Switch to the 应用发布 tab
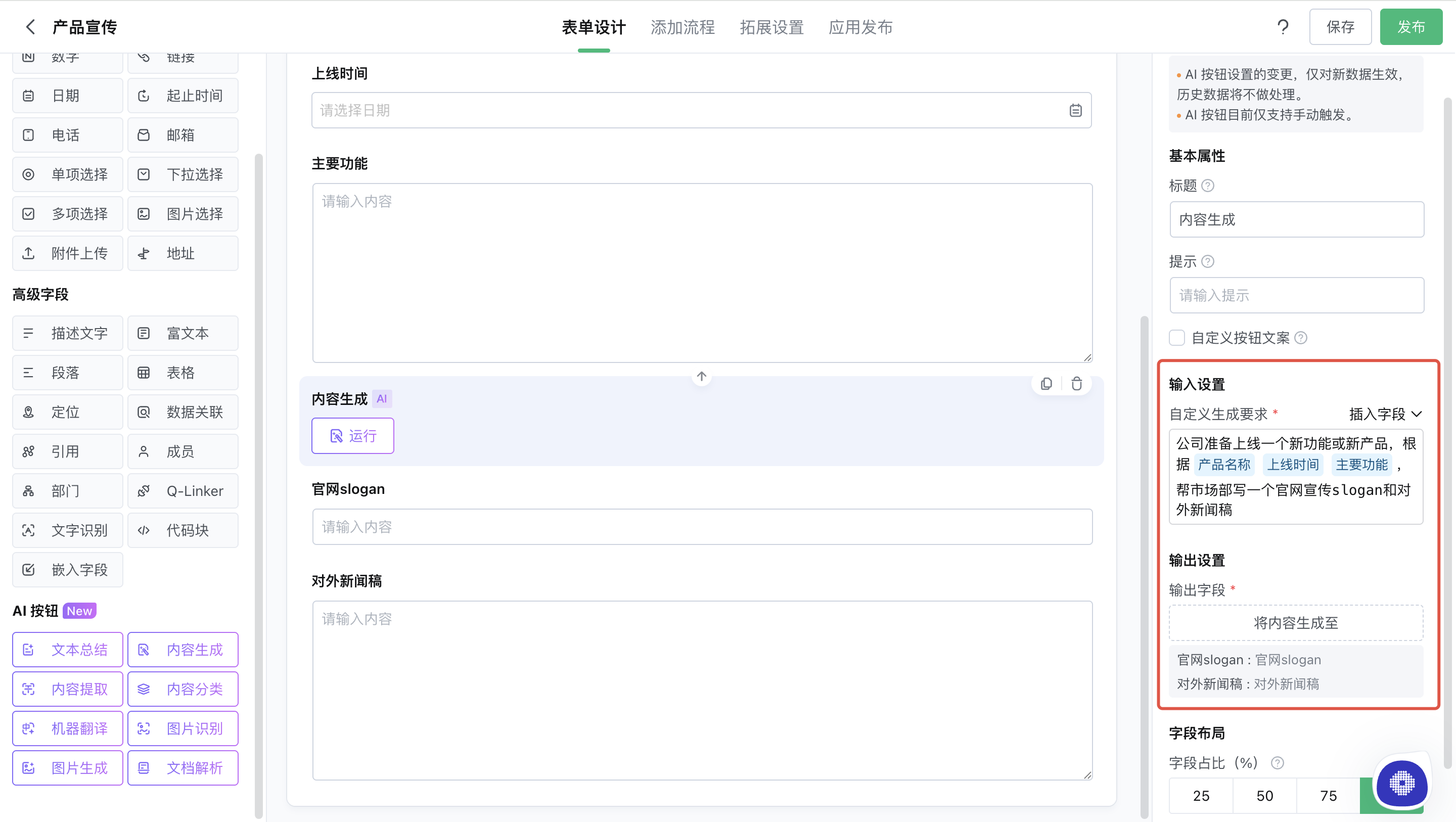 860,27
